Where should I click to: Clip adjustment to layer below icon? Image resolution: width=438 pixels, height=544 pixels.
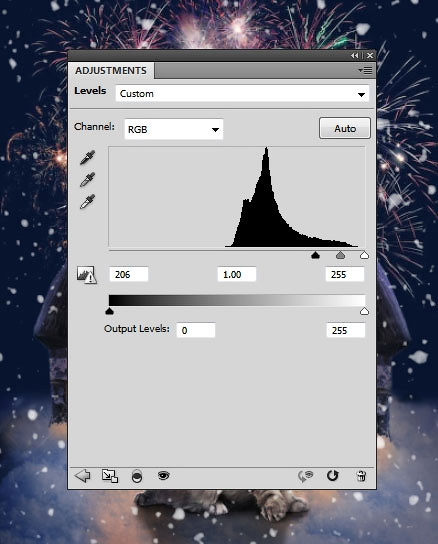(x=137, y=476)
